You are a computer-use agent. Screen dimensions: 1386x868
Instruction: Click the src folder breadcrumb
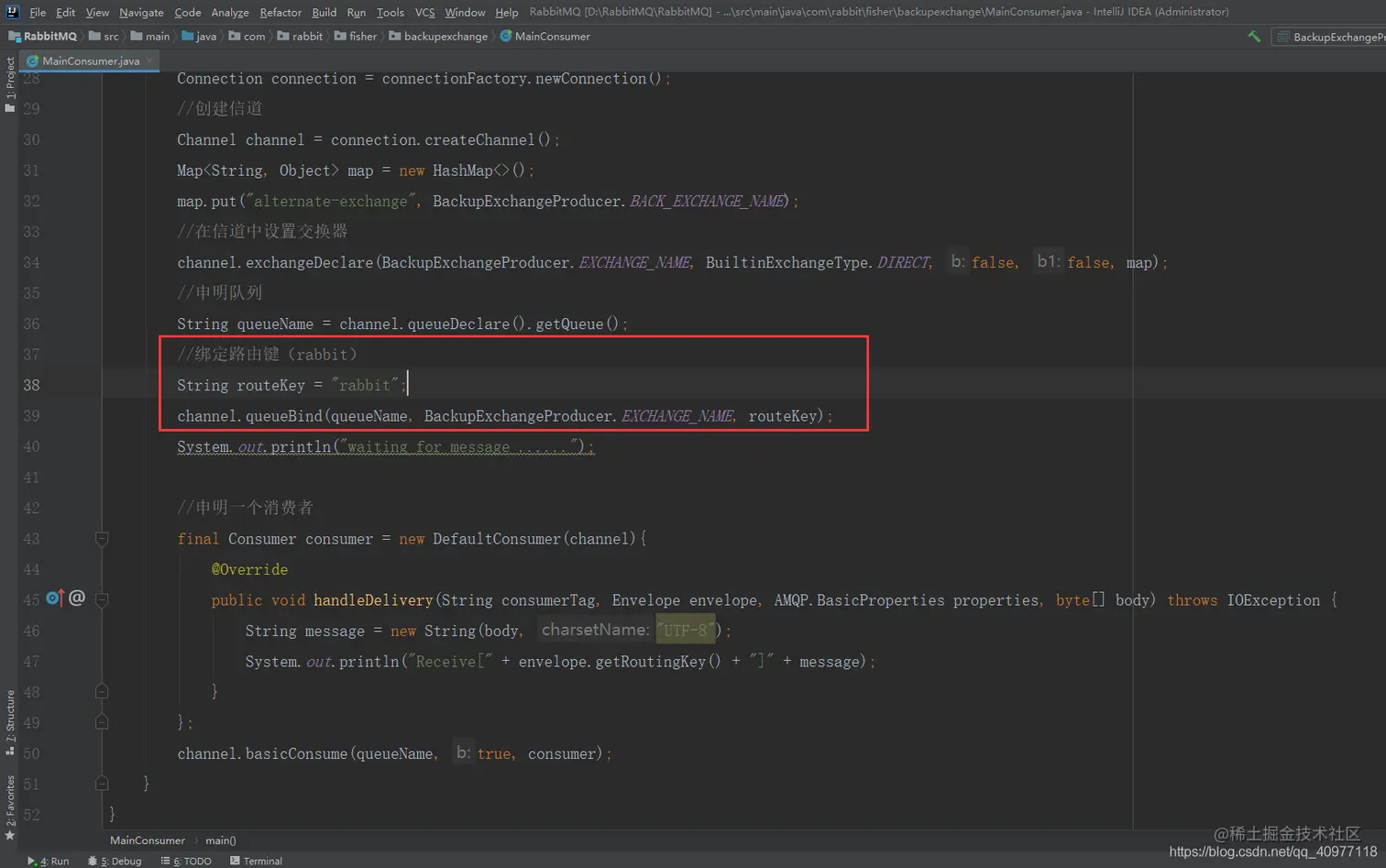click(104, 37)
